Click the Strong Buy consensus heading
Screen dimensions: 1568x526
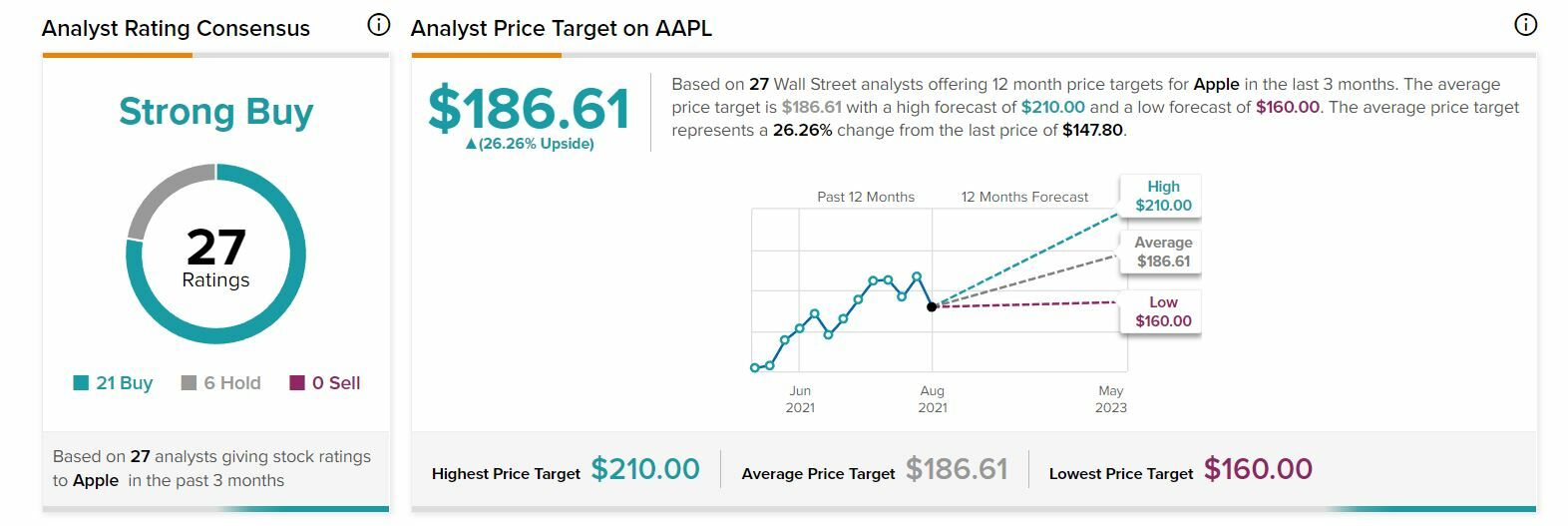(x=215, y=111)
